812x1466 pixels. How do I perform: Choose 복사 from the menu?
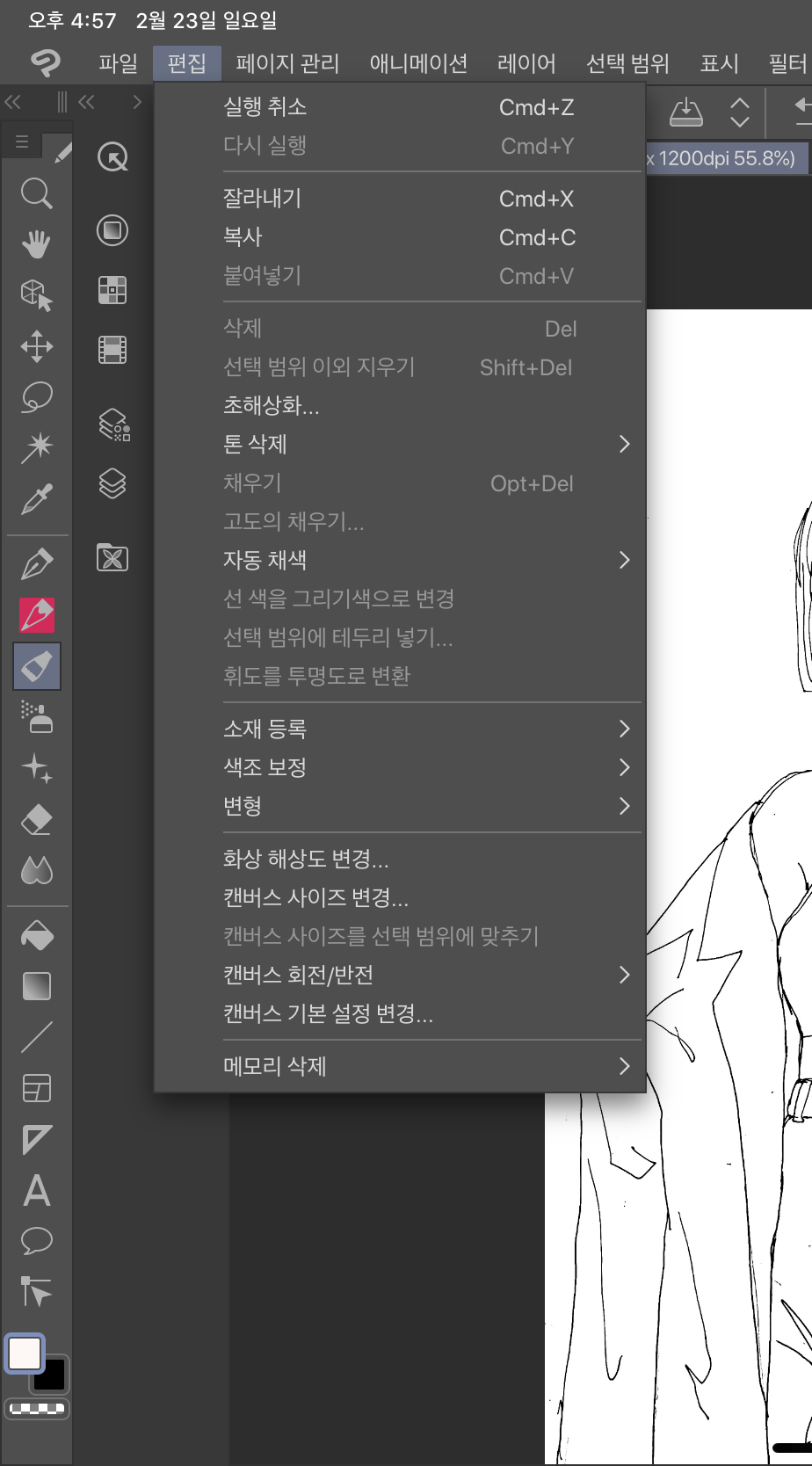click(400, 237)
